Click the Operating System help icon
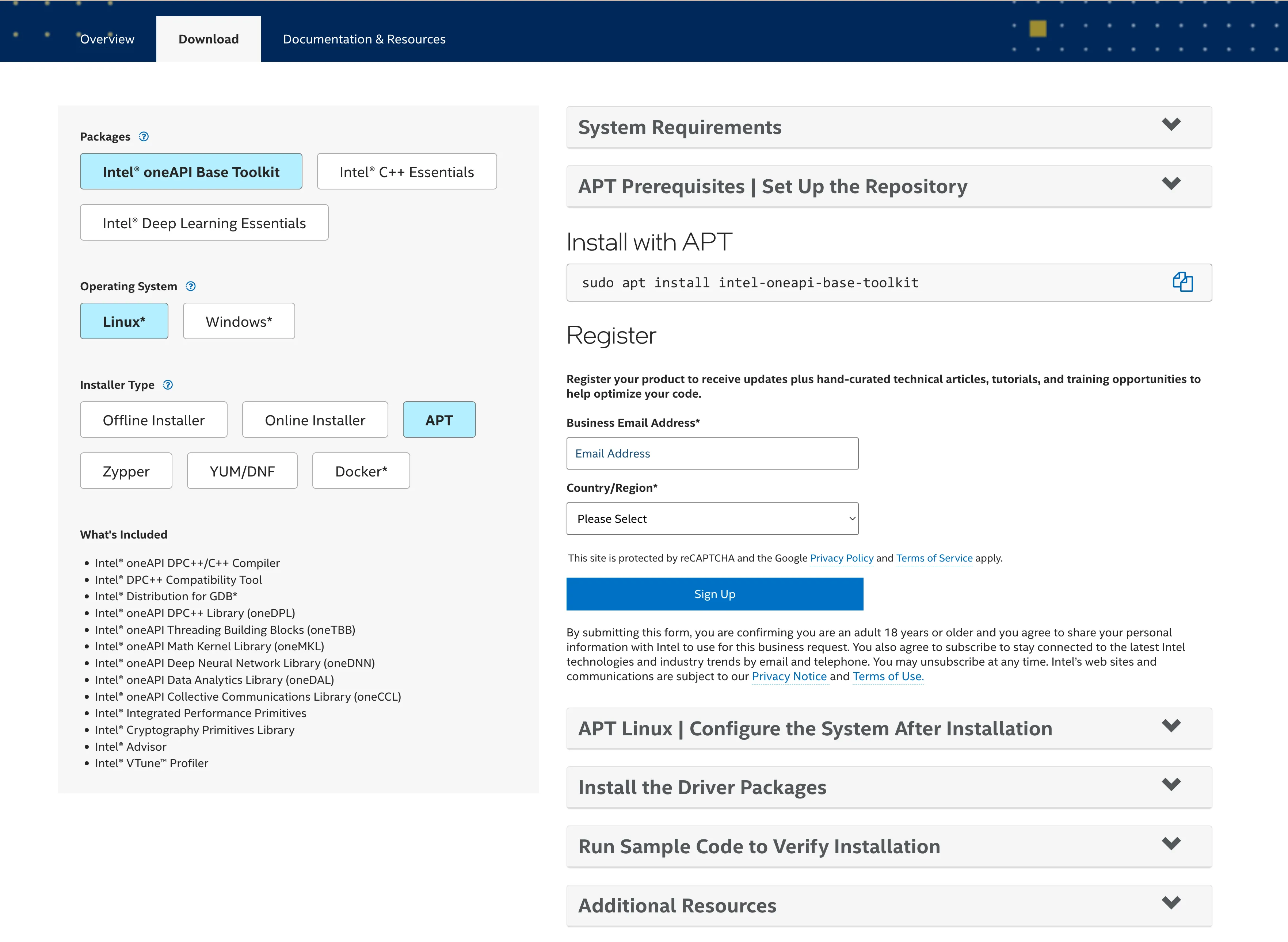The width and height of the screenshot is (1288, 942). 191,286
